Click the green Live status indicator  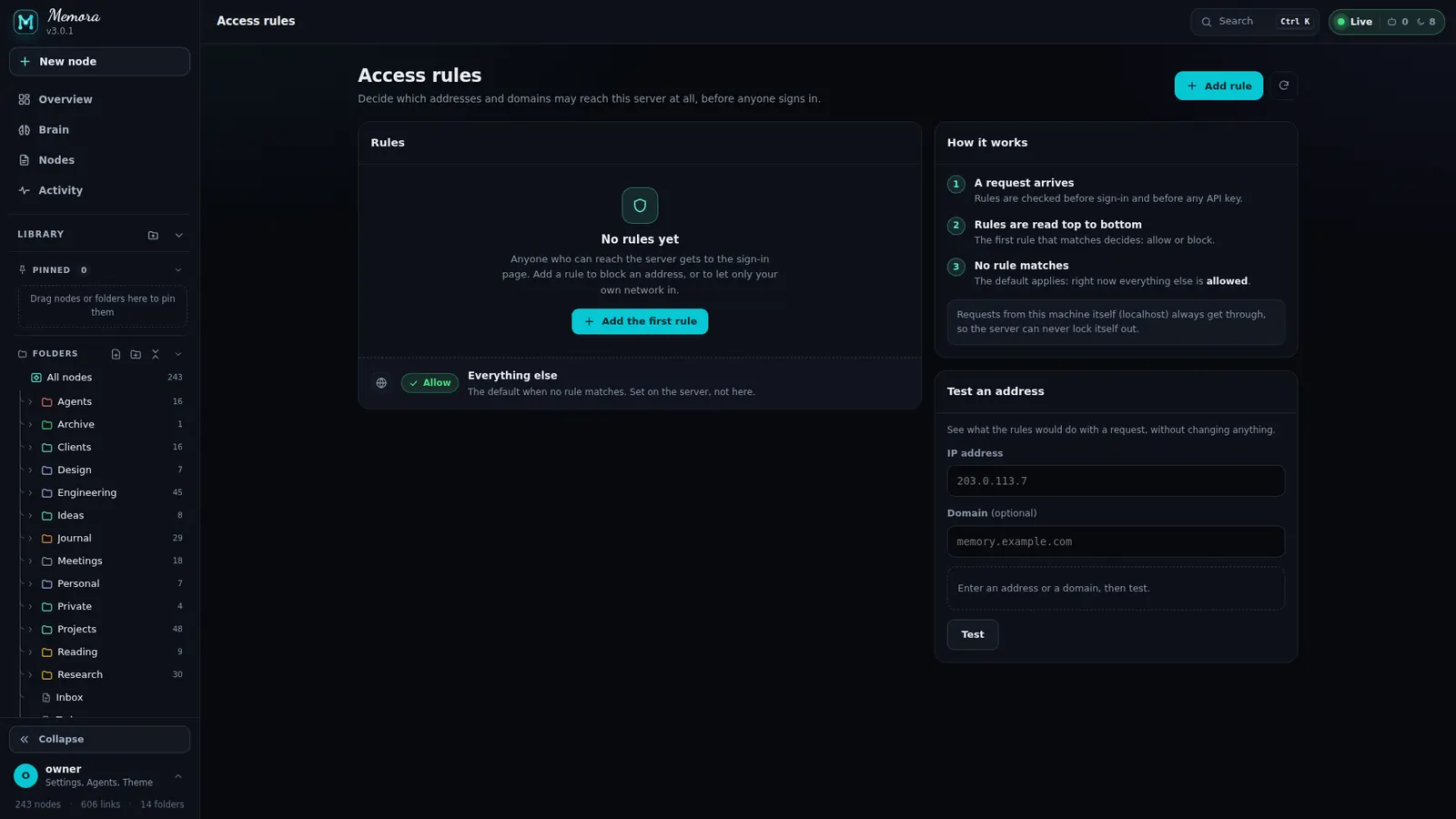(x=1354, y=22)
